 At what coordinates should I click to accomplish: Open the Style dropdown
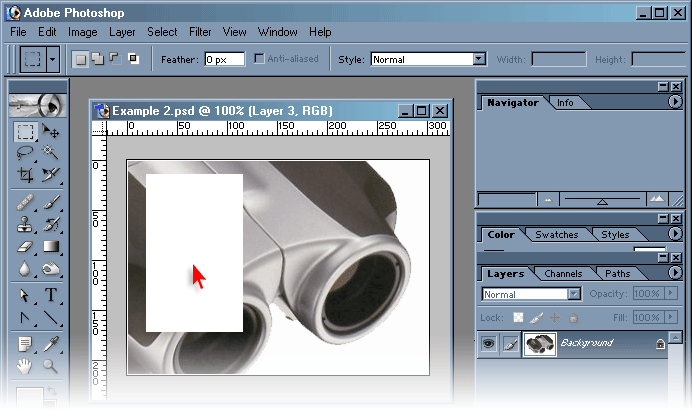pos(479,59)
